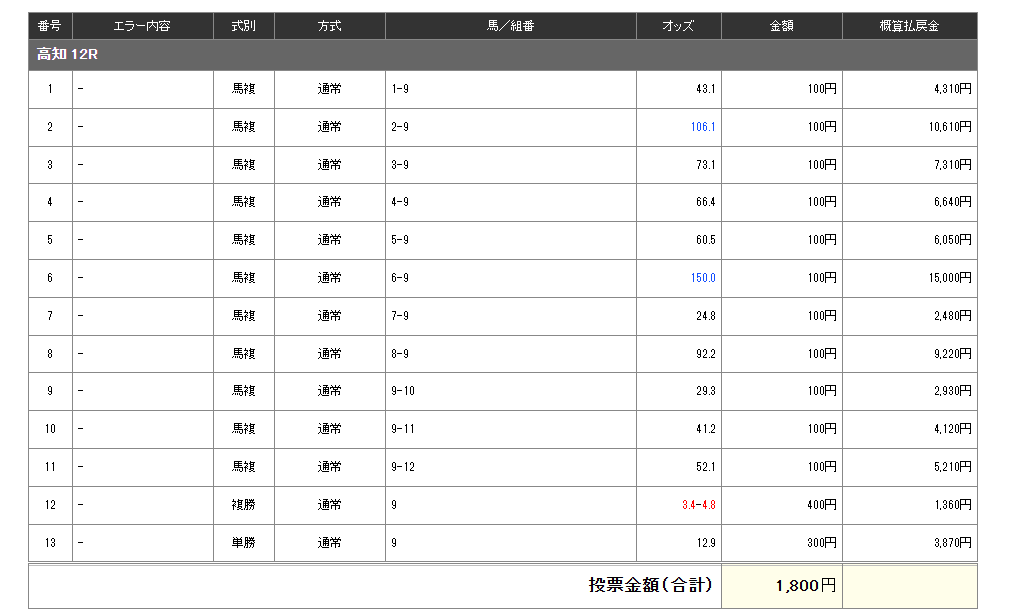The width and height of the screenshot is (1020, 612).
Task: Select the 15,000円 payout cell
Action: 909,278
